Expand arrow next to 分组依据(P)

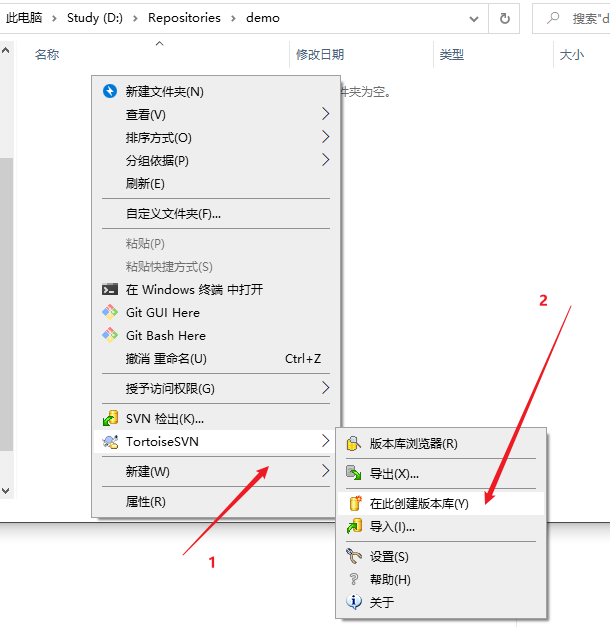coord(326,160)
